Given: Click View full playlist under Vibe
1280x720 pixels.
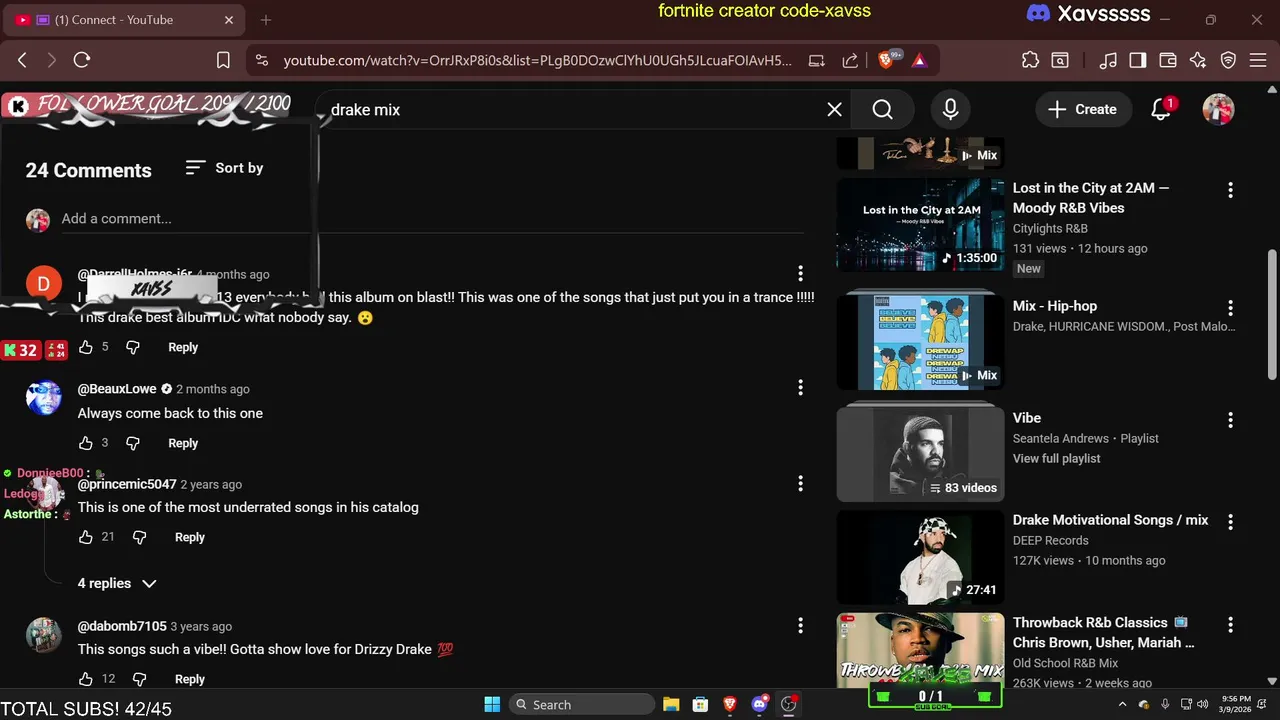Looking at the screenshot, I should tap(1056, 458).
